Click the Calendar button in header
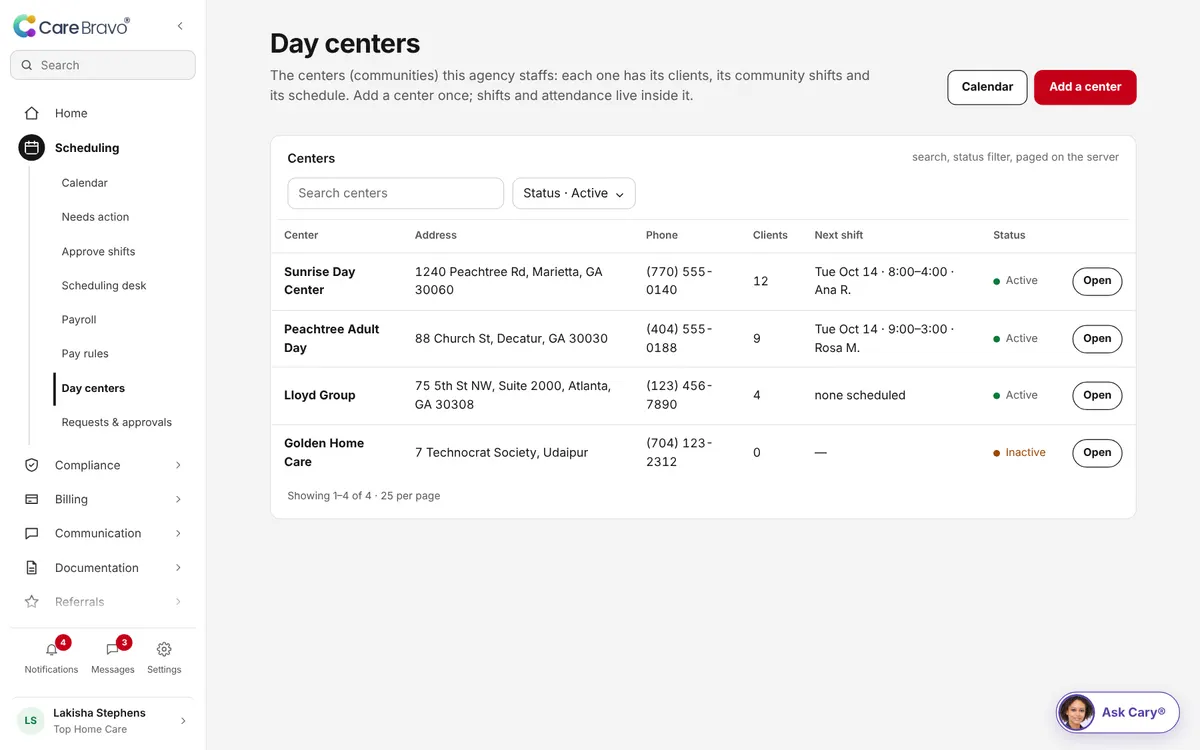Image resolution: width=1200 pixels, height=750 pixels. coord(987,87)
